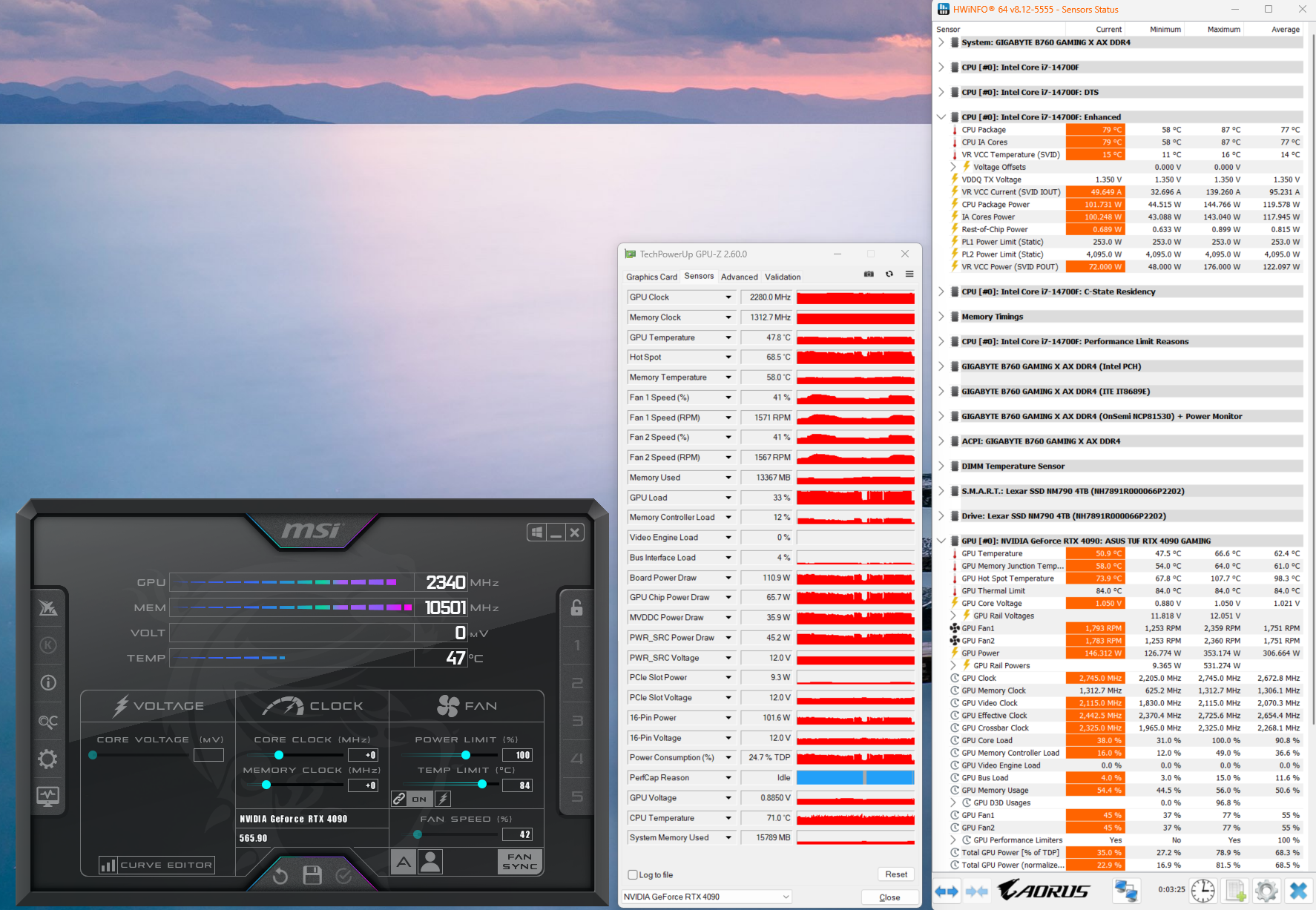Image resolution: width=1316 pixels, height=910 pixels.
Task: Click HWiNFO collapse-layout inward arrows icon
Action: 977,891
